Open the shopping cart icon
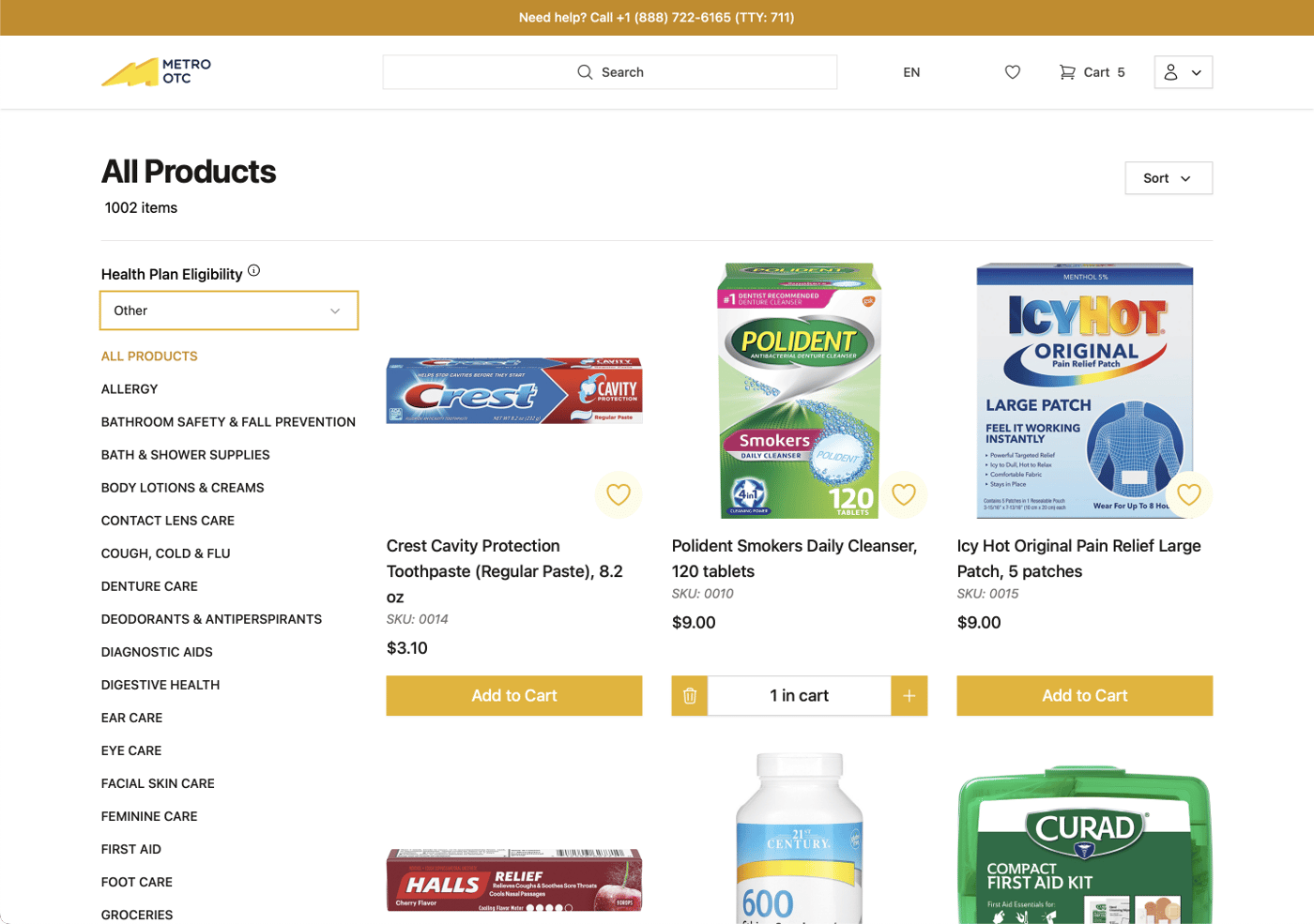Screen dimensions: 1314x924 click(x=1067, y=72)
